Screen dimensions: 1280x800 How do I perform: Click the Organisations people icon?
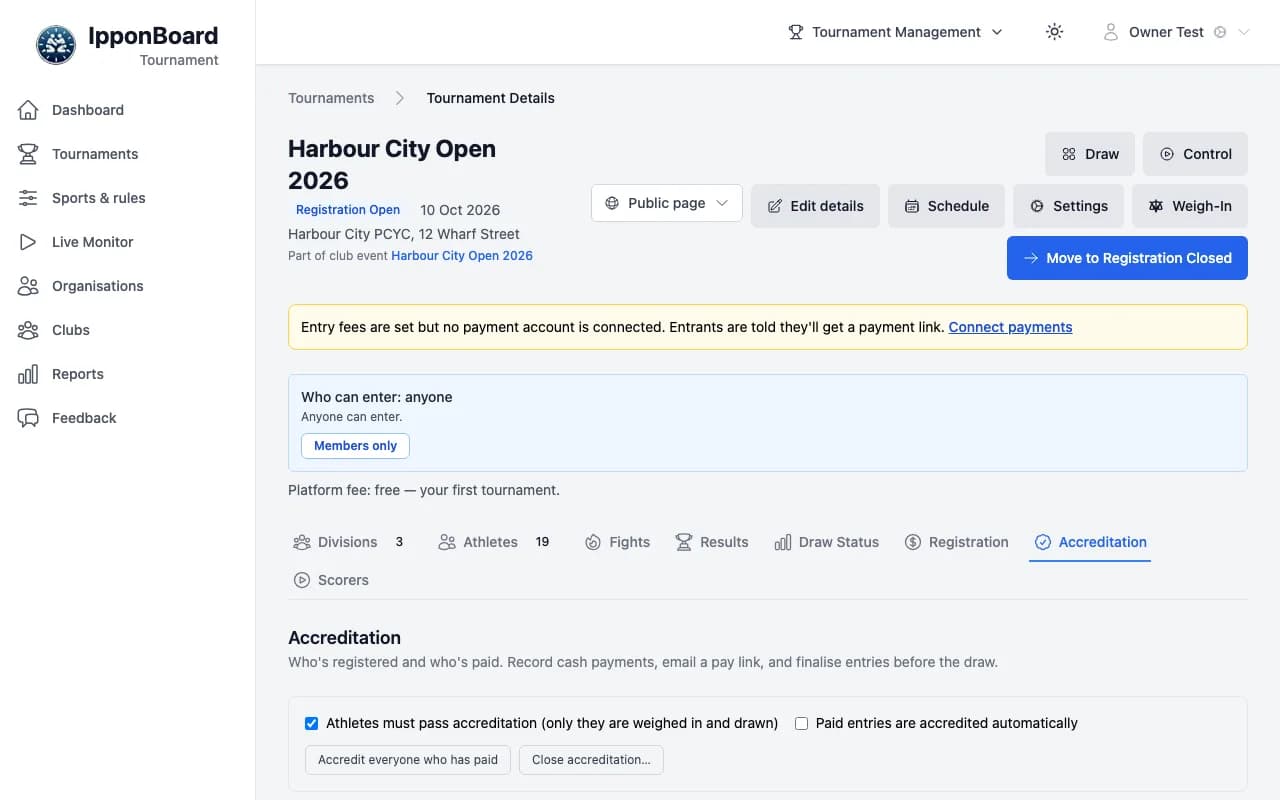tap(28, 286)
